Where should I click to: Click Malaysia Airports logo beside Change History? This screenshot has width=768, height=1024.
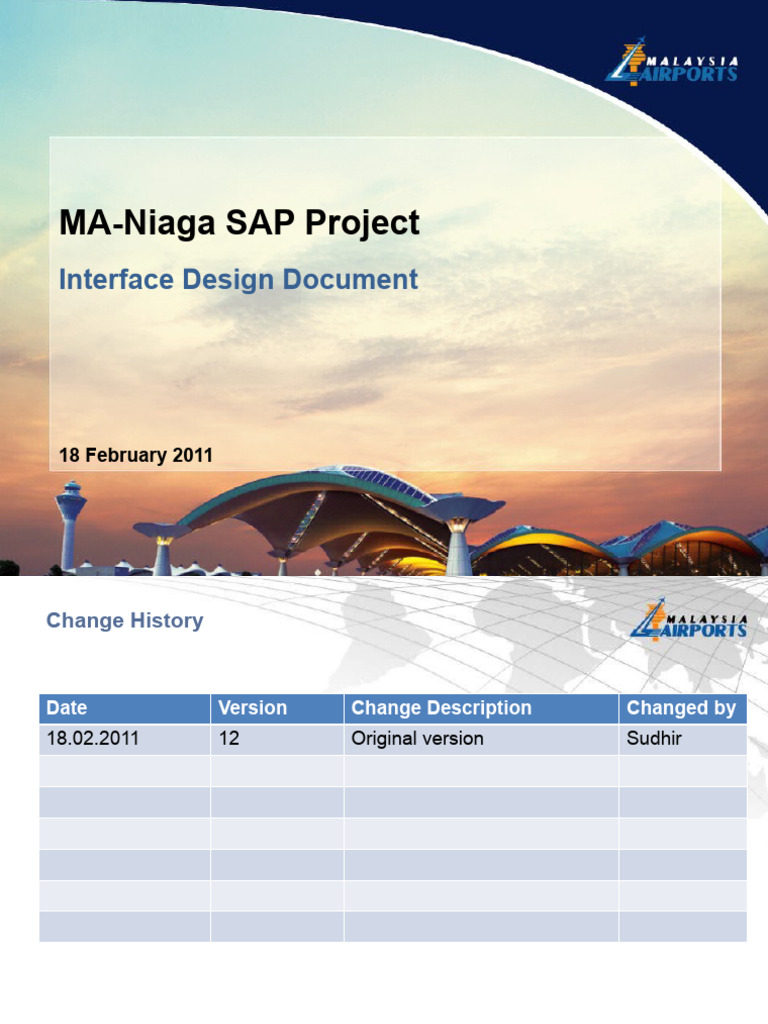point(689,620)
